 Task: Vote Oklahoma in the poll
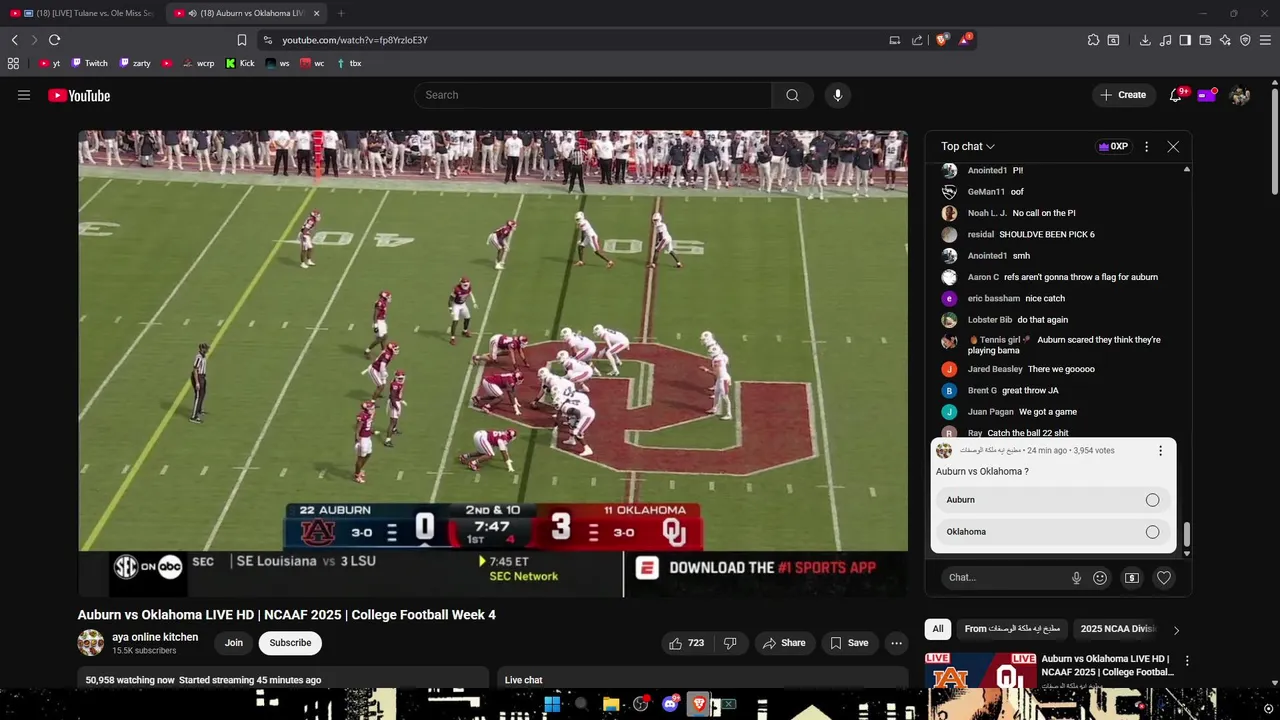click(x=1053, y=532)
